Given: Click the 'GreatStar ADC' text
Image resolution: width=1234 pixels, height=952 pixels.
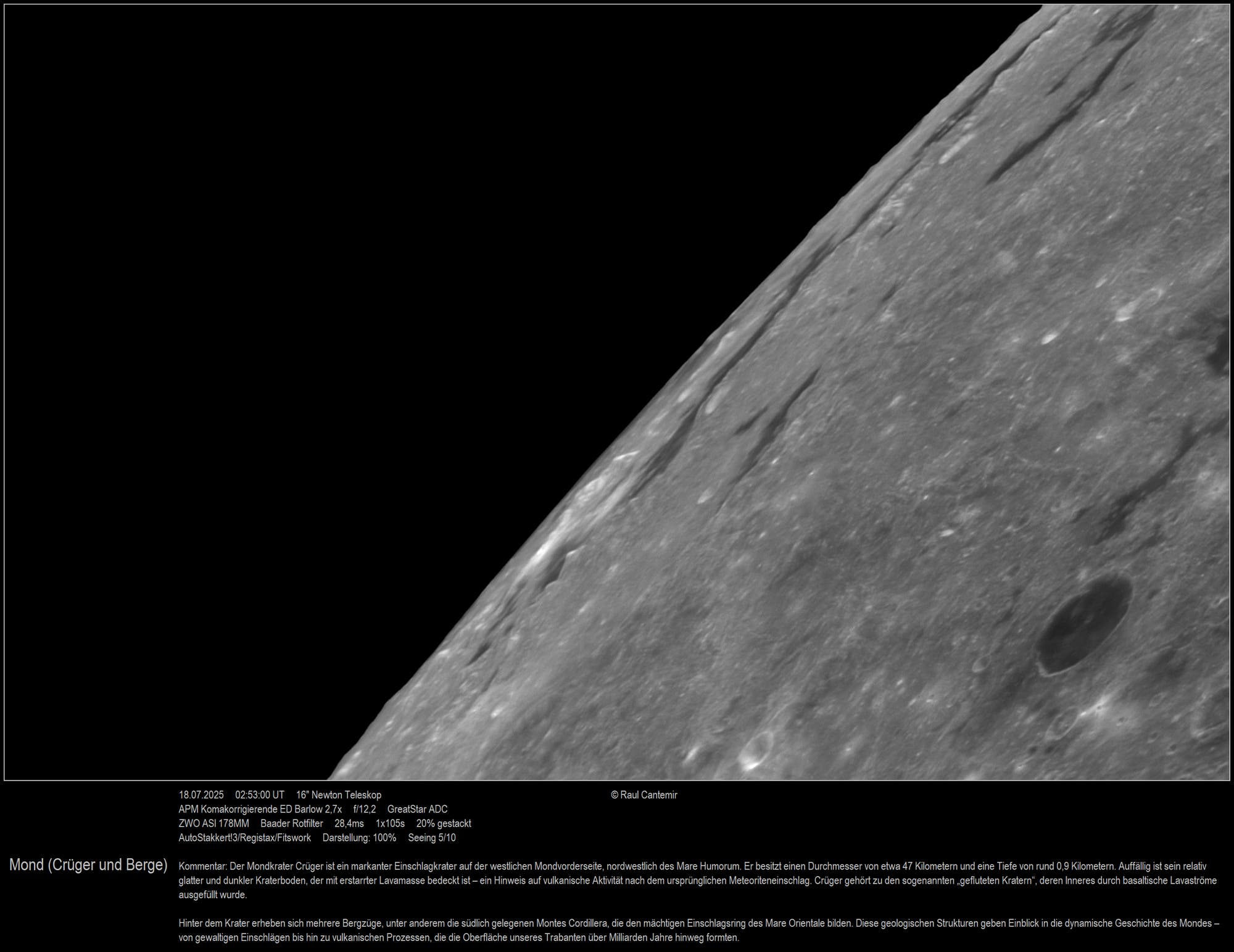Looking at the screenshot, I should (x=418, y=809).
